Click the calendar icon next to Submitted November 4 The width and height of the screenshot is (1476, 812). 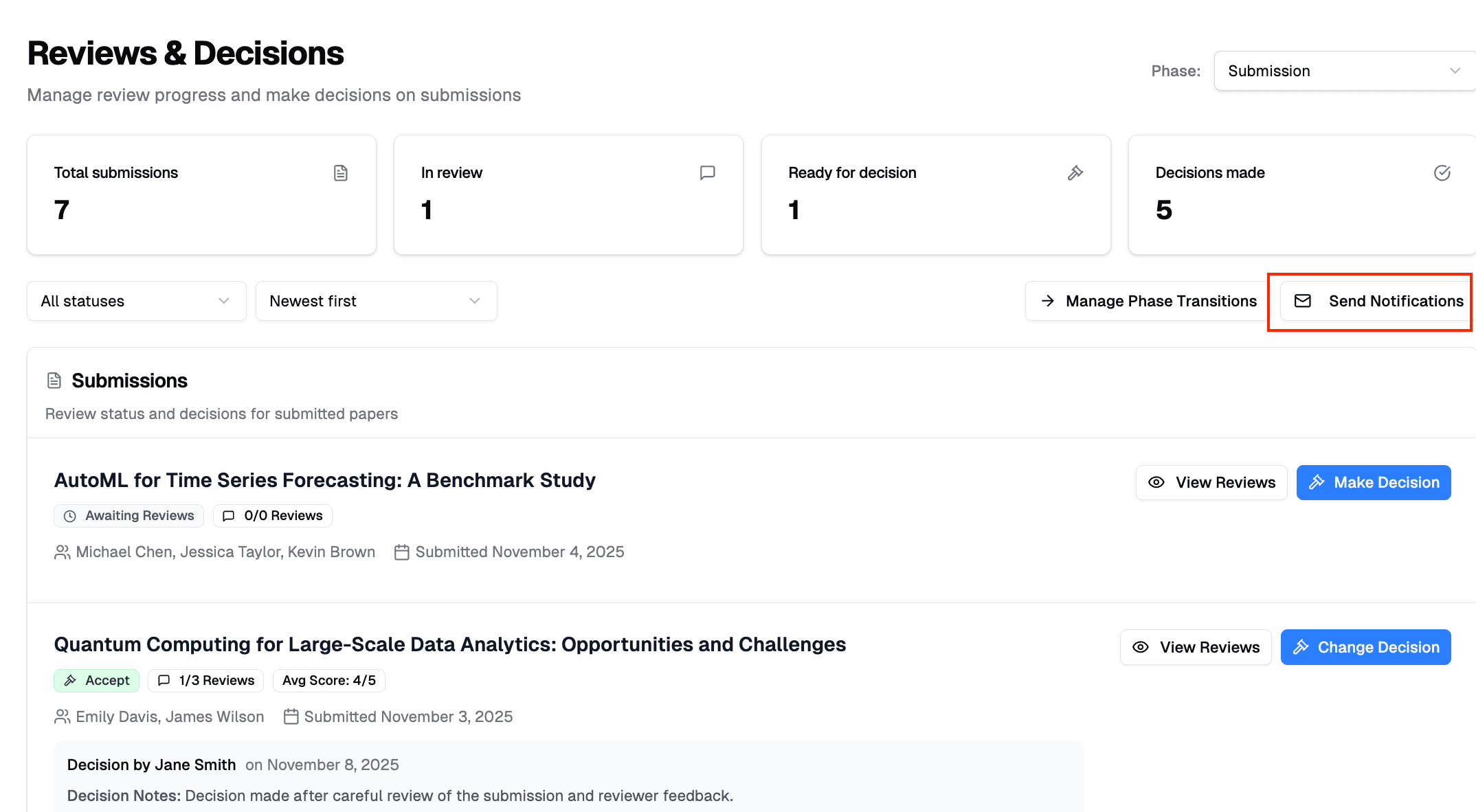point(402,552)
